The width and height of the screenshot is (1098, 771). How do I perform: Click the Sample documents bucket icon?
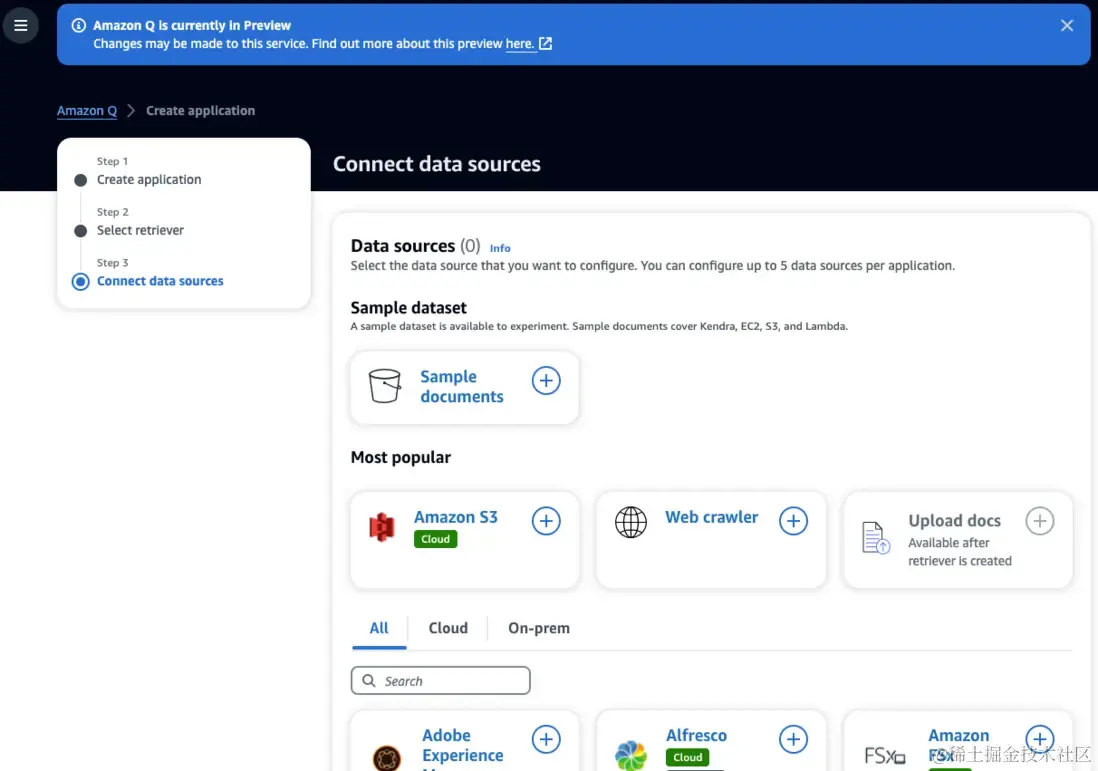(x=384, y=386)
